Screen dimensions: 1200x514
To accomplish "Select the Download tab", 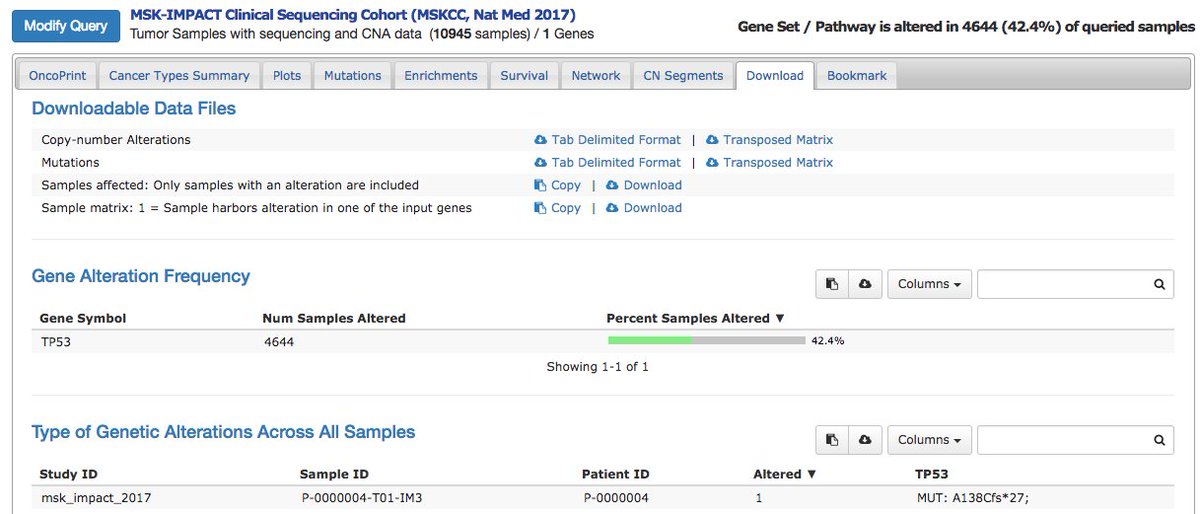I will click(775, 76).
